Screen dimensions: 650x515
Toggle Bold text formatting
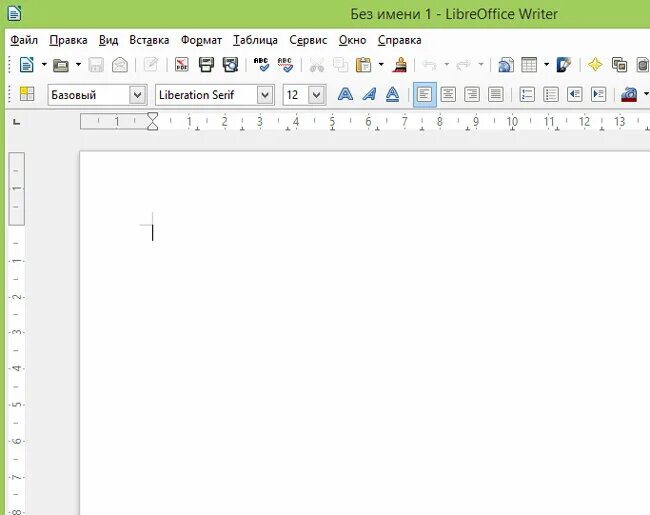[x=345, y=95]
